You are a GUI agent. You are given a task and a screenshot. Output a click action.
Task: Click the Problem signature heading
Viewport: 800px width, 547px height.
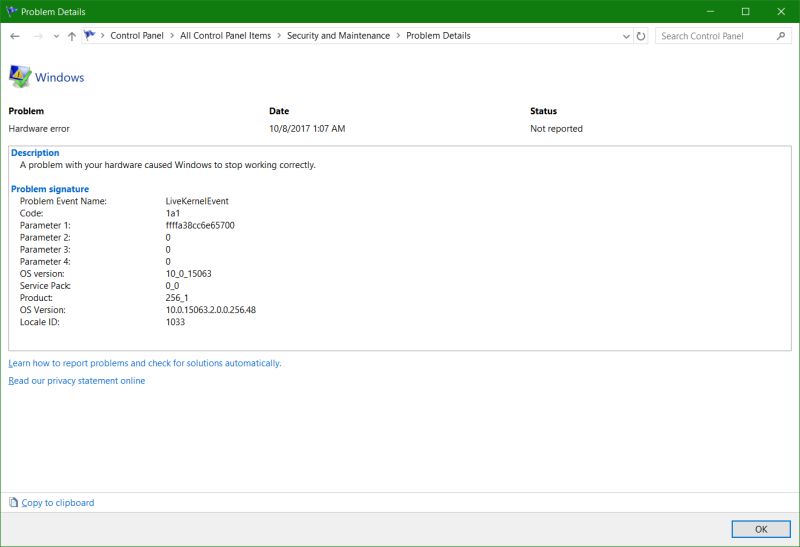coord(50,189)
